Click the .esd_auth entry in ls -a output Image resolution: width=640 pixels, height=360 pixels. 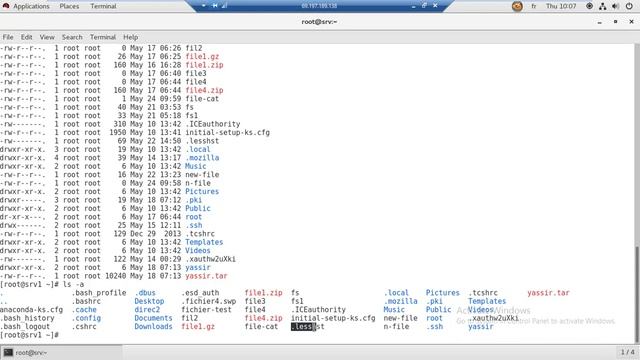click(x=200, y=293)
